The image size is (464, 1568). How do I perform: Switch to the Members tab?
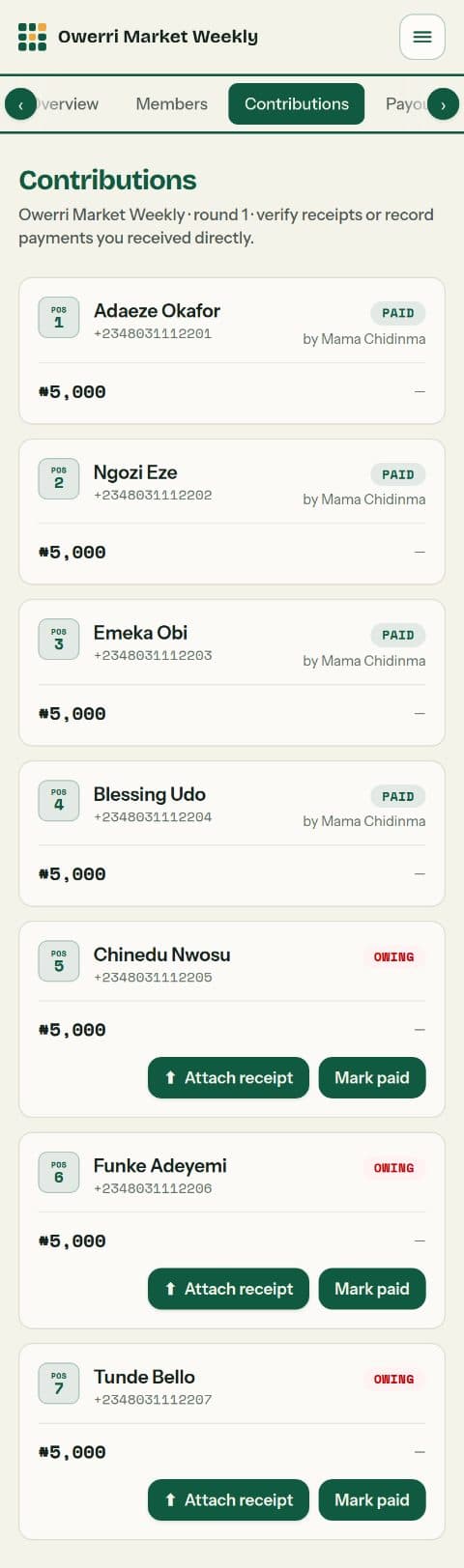click(x=171, y=103)
